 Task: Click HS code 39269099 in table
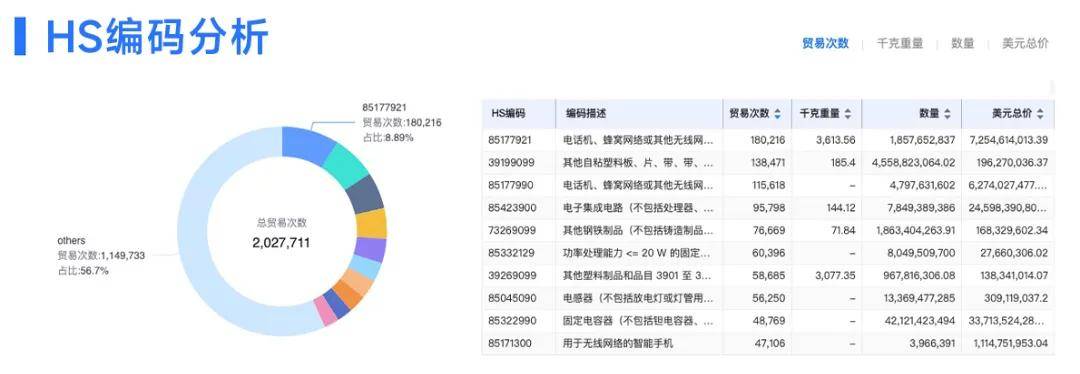click(x=510, y=276)
